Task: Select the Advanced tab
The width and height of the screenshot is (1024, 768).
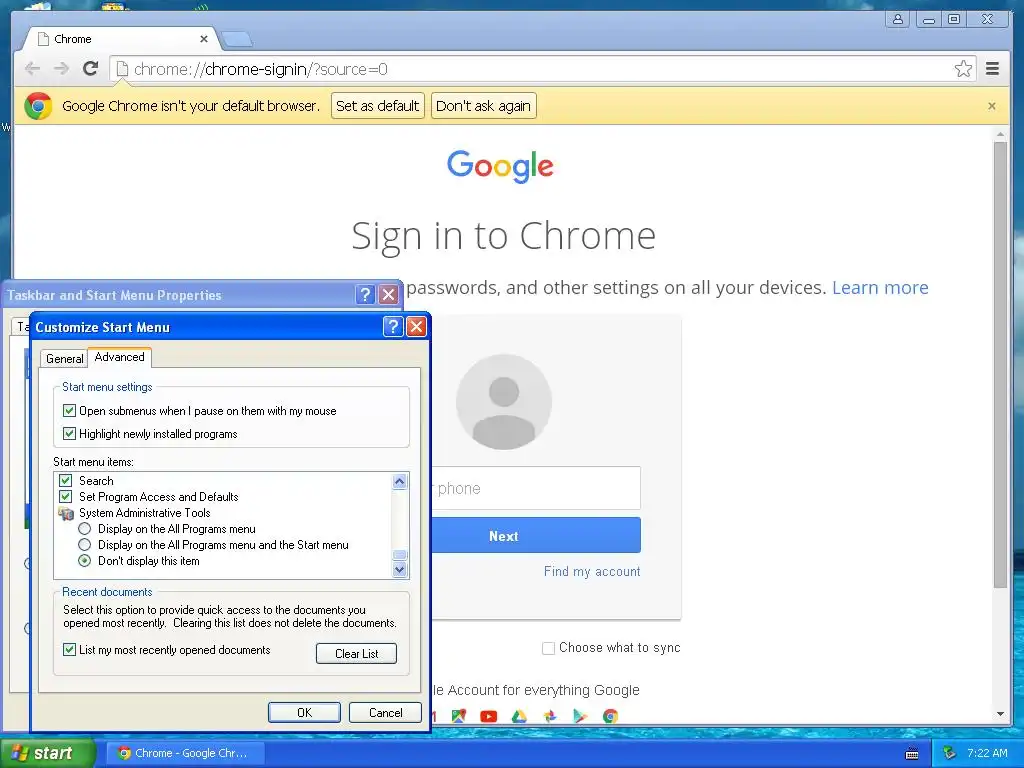Action: [120, 357]
